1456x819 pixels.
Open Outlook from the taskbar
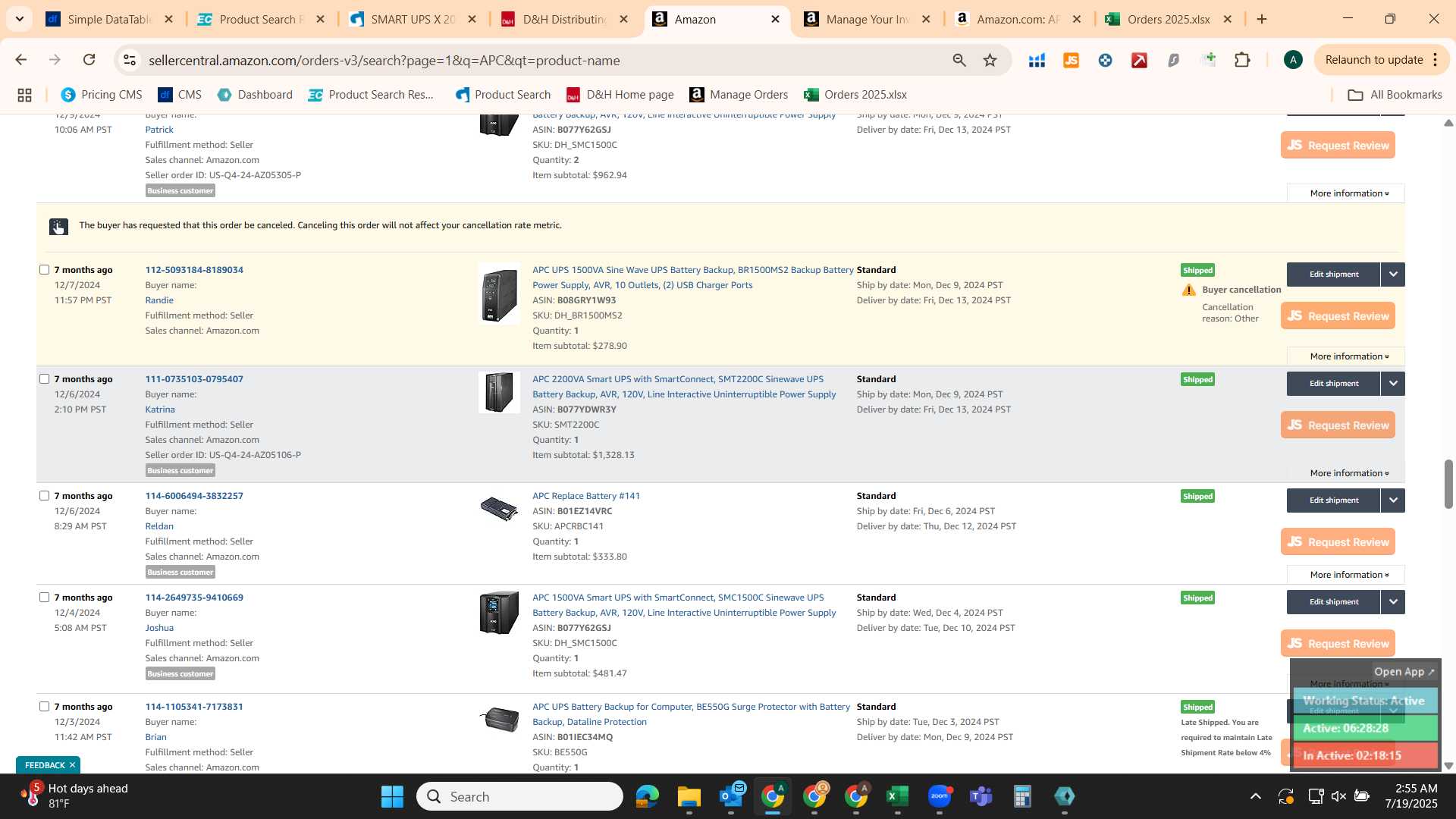pos(731,796)
